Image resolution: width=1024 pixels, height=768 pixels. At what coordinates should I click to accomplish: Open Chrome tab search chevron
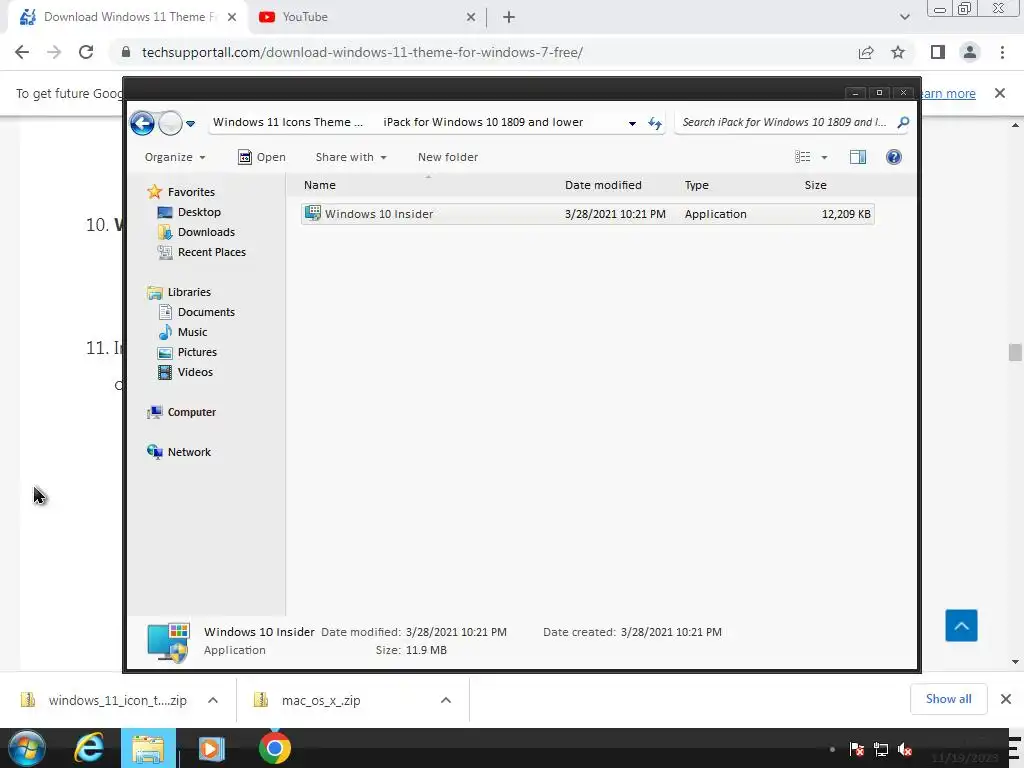[904, 17]
